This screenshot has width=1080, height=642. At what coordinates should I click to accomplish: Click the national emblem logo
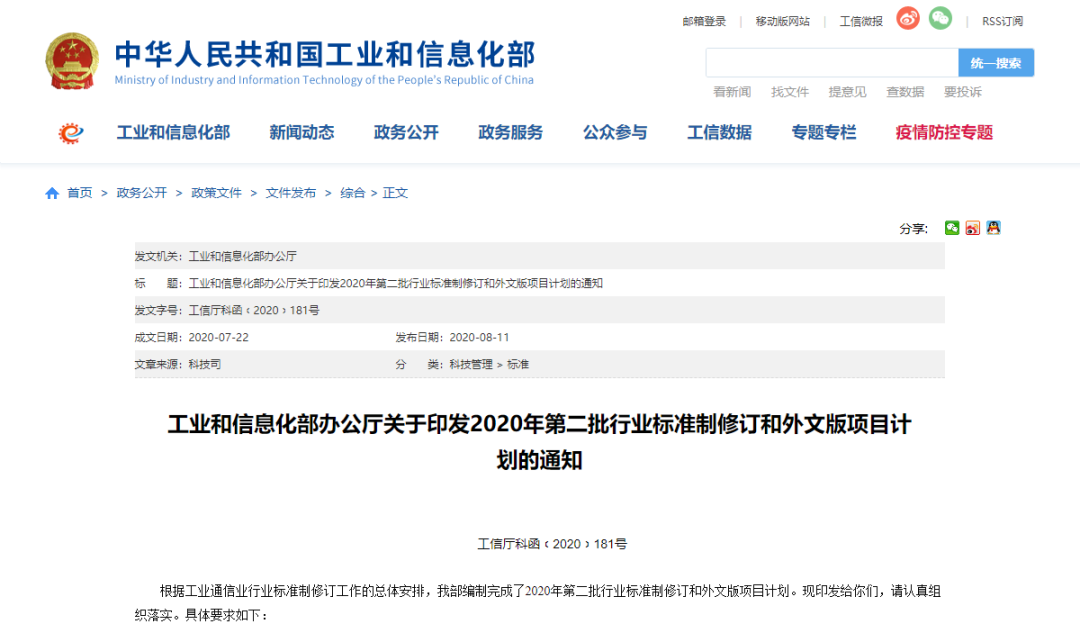(x=72, y=62)
